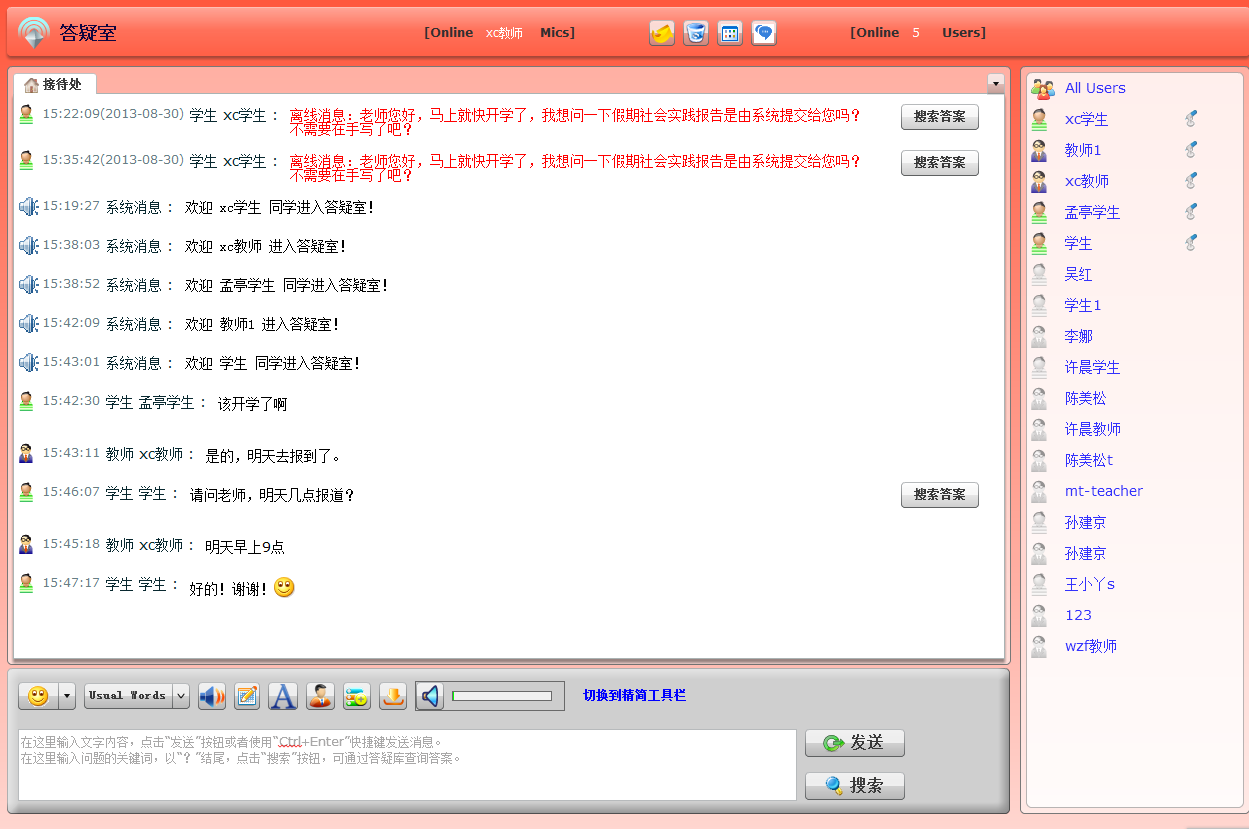This screenshot has width=1249, height=829.
Task: Click the recycle bin icon in header
Action: click(x=696, y=33)
